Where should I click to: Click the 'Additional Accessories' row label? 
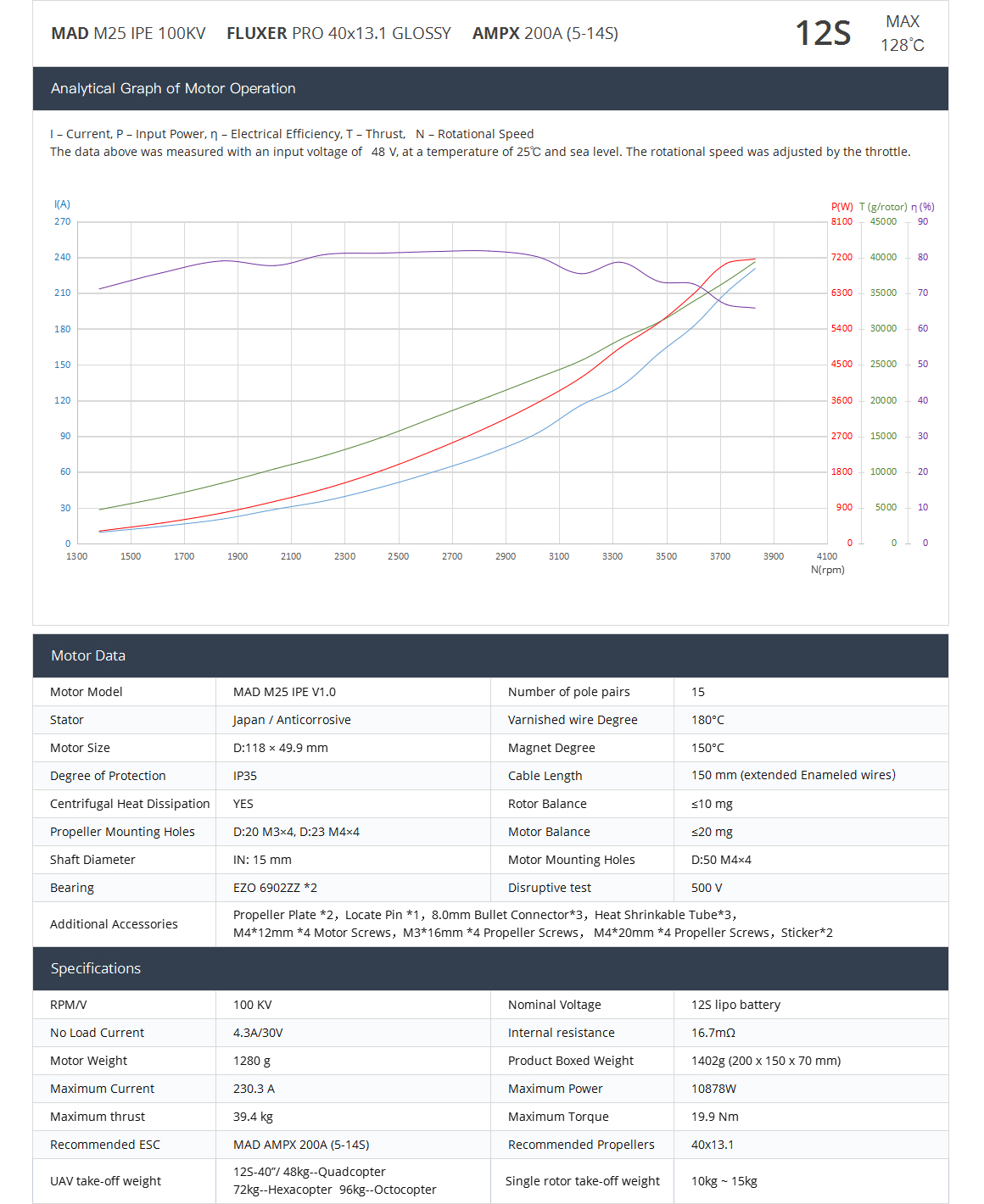click(x=114, y=924)
